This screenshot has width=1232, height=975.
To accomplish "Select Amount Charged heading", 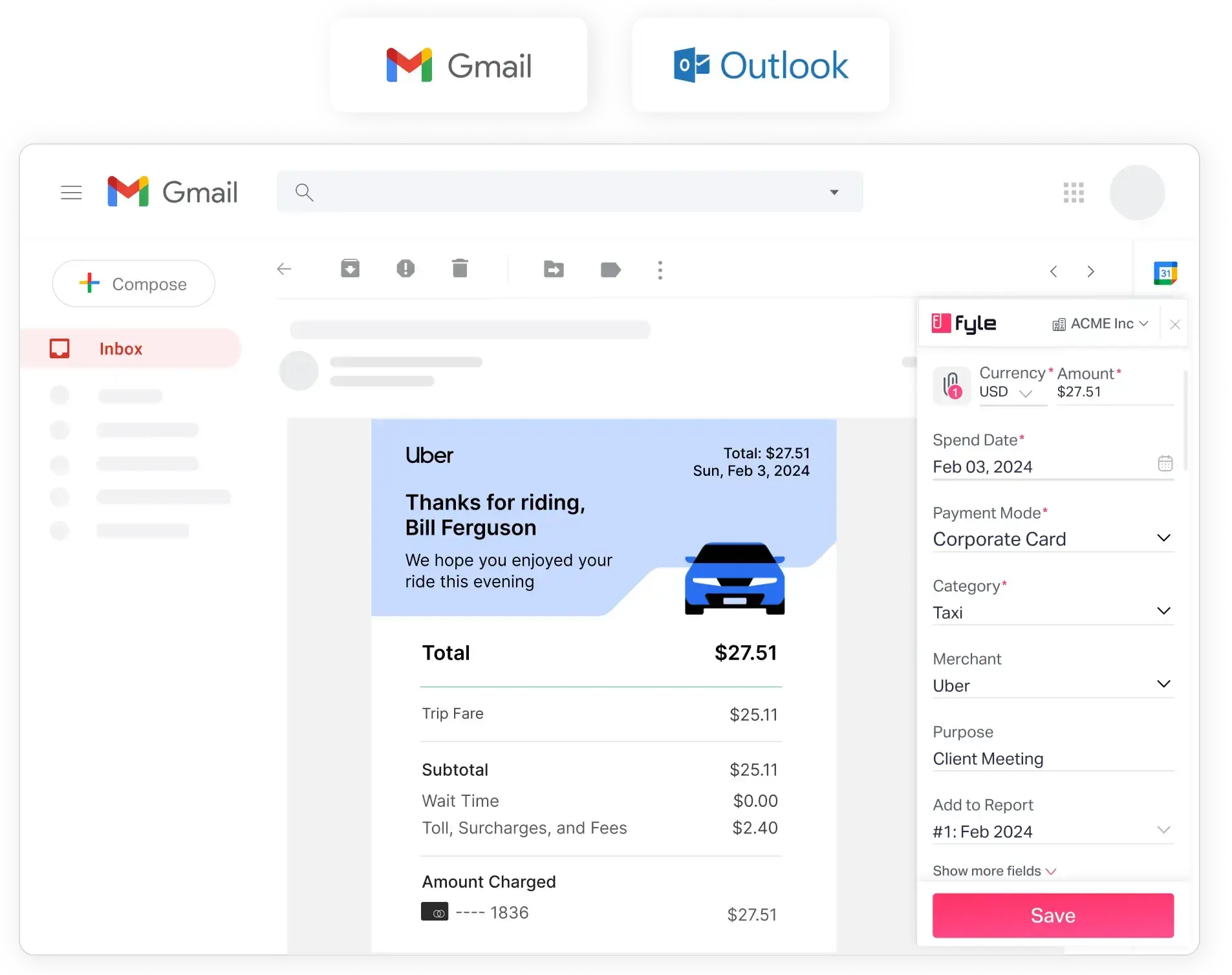I will coord(489,882).
